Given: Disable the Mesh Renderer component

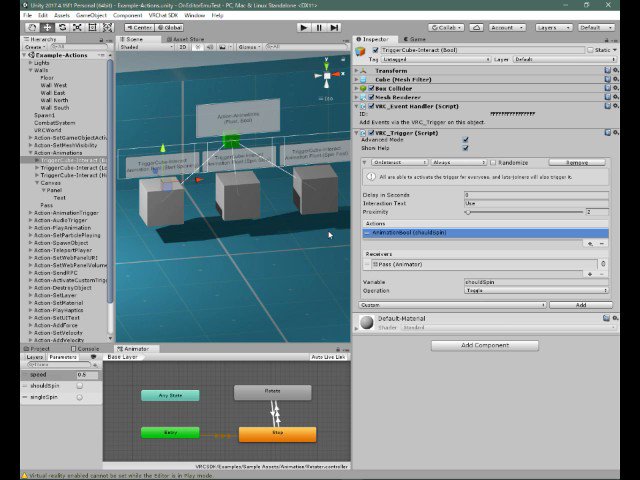Looking at the screenshot, I should [371, 97].
